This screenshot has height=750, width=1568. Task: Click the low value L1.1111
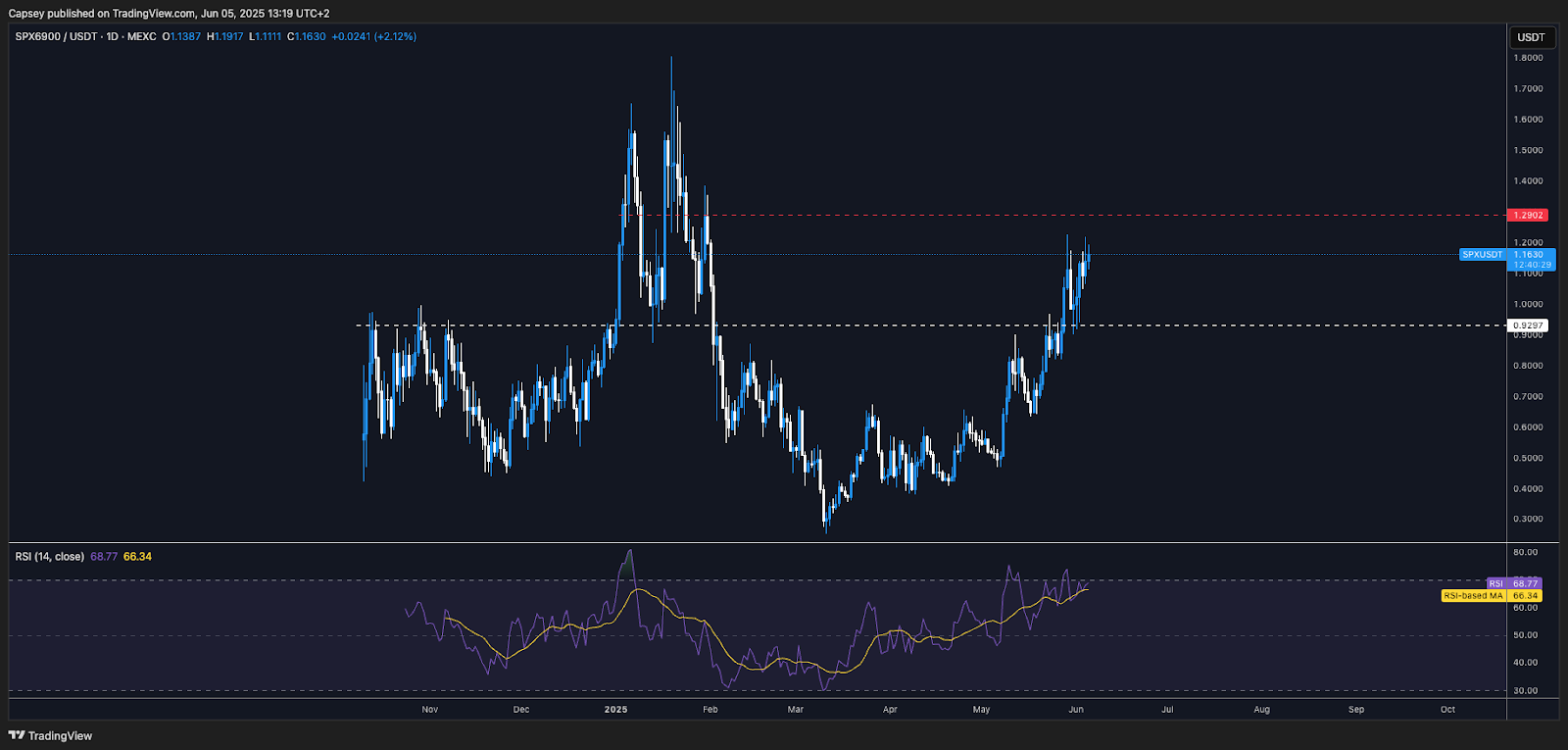pyautogui.click(x=265, y=36)
